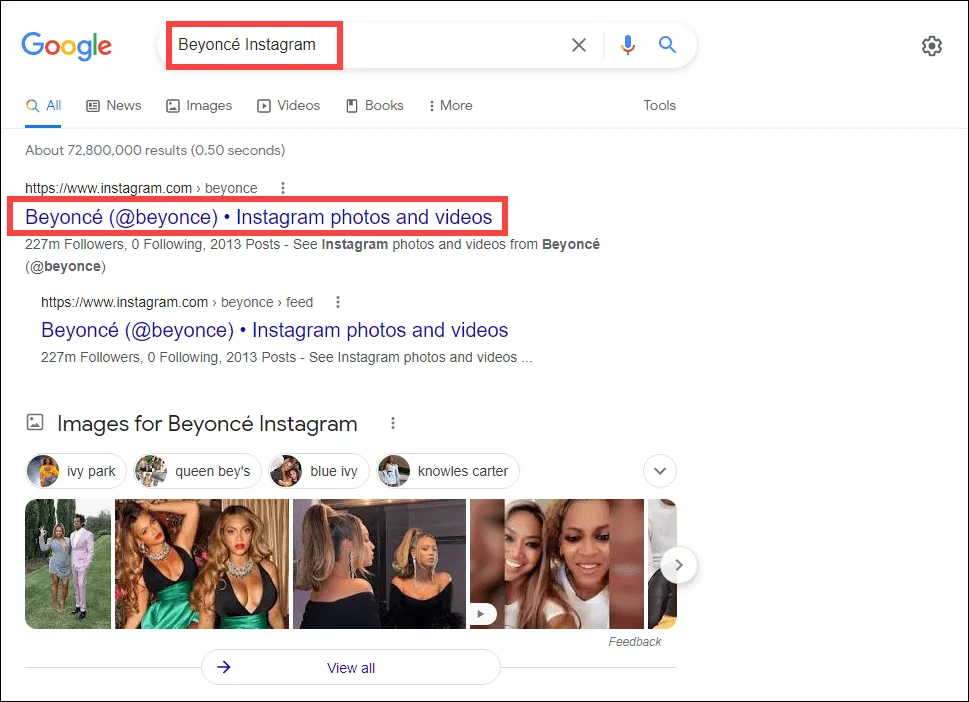The height and width of the screenshot is (702, 969).
Task: Select the queen bey's filter chip
Action: point(198,471)
